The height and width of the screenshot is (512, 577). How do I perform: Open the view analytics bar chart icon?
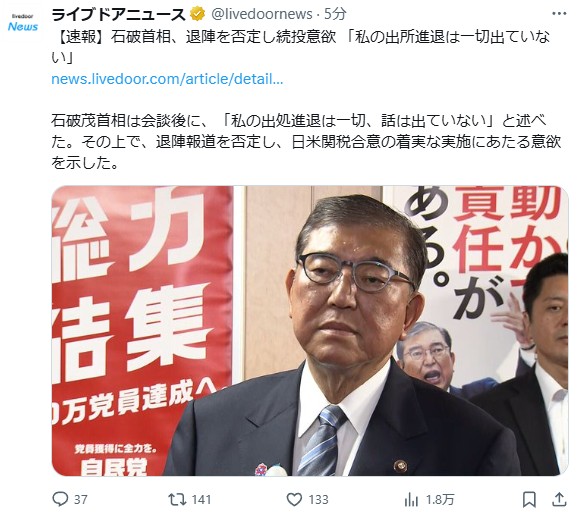(x=411, y=500)
